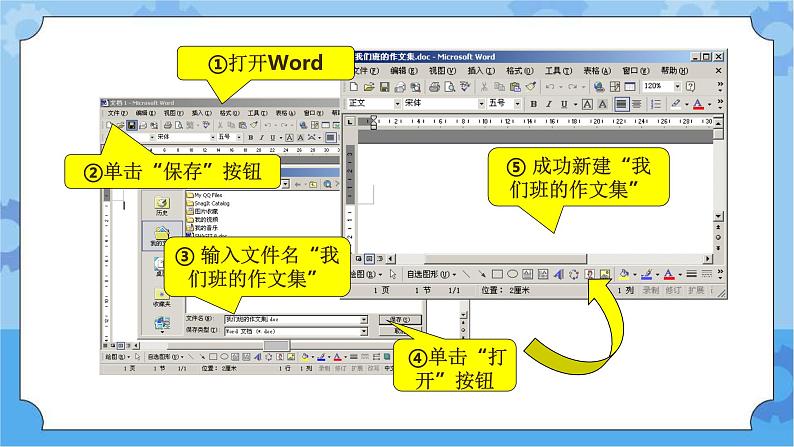The image size is (794, 447).
Task: Click Insert Picture icon in 我们班的作文集.doc drawing toolbar
Action: tap(605, 274)
